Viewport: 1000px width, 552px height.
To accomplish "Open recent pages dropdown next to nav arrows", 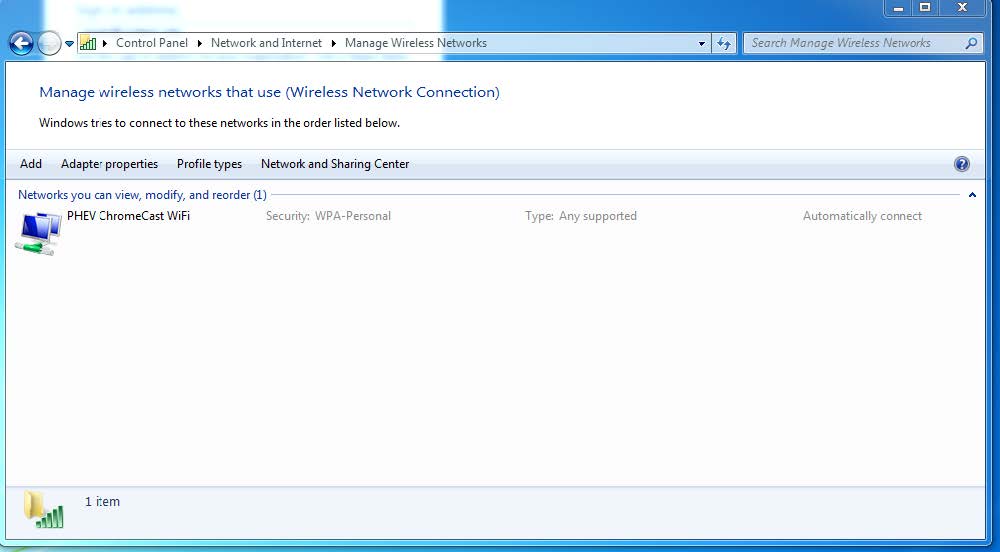I will (x=70, y=44).
